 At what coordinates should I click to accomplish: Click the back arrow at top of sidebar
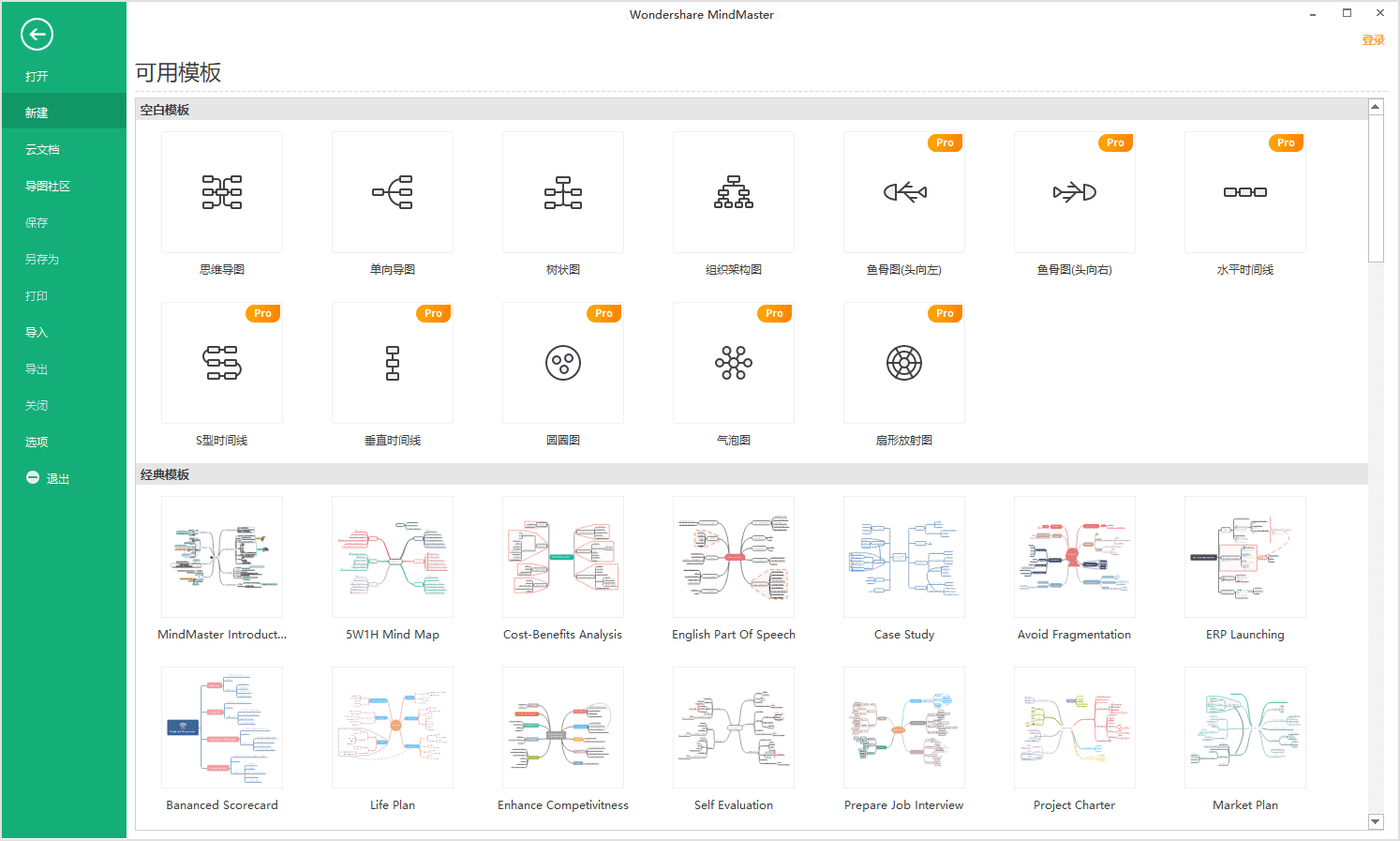pos(37,35)
